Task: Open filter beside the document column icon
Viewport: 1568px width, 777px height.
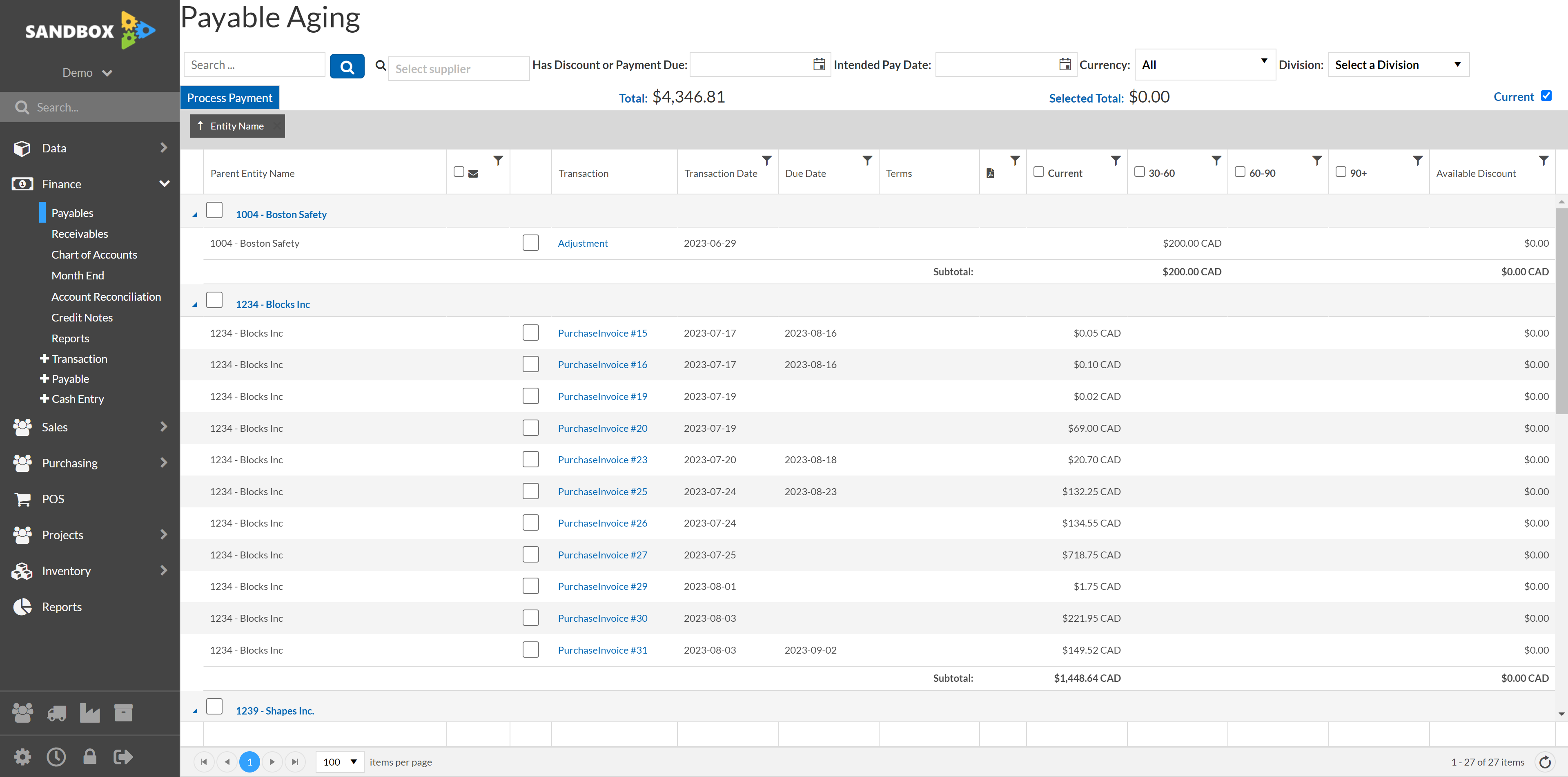Action: [x=1015, y=161]
